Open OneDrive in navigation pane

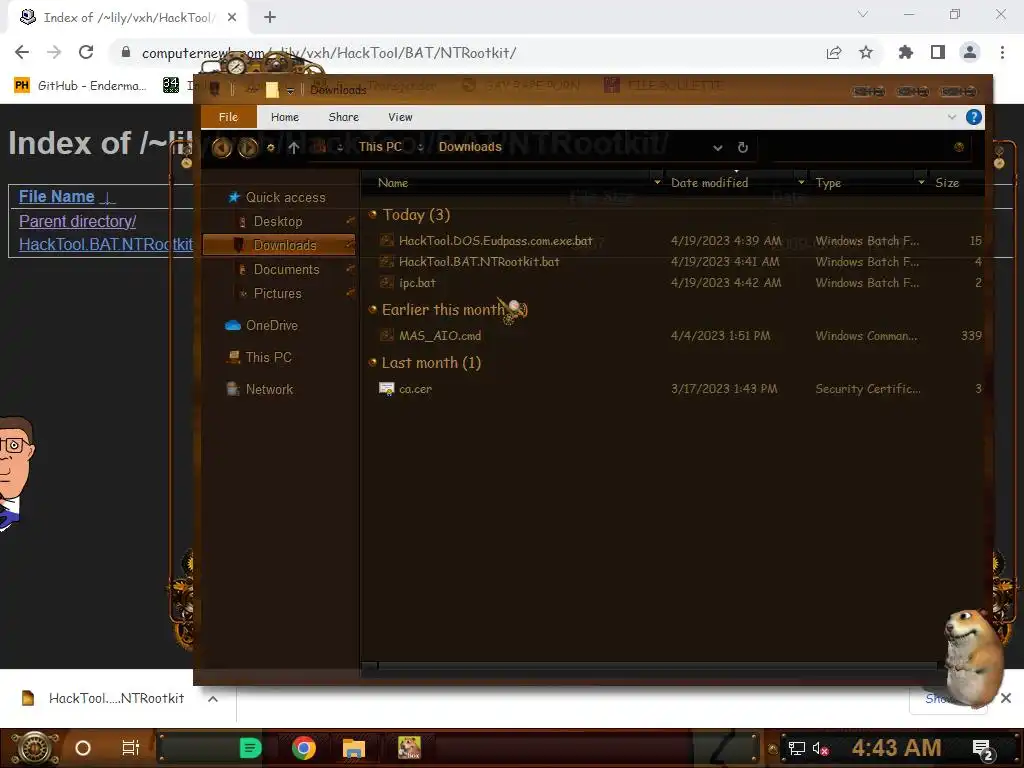(x=272, y=325)
